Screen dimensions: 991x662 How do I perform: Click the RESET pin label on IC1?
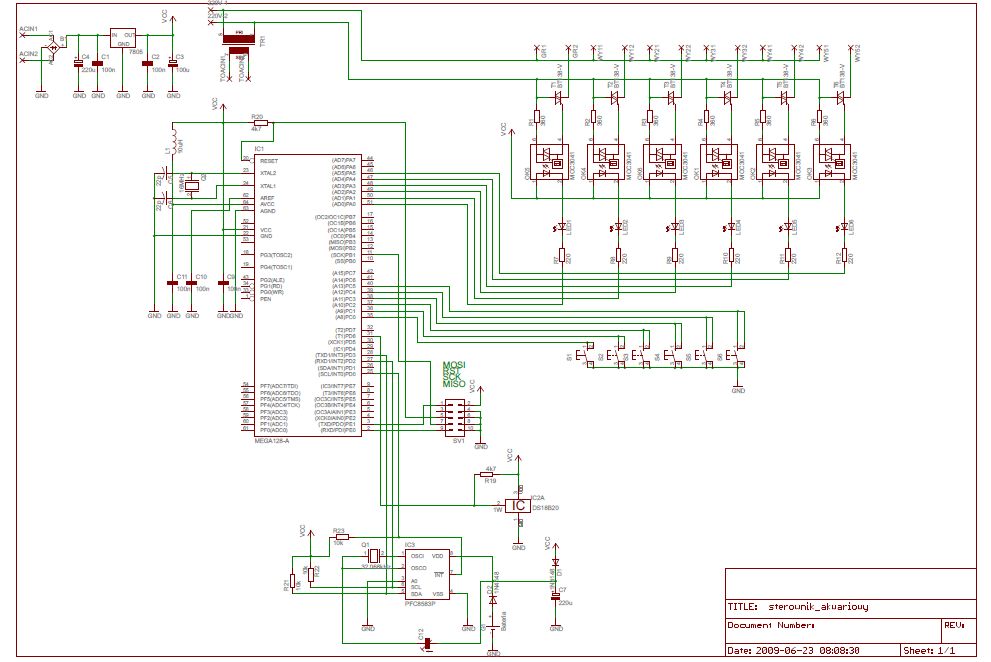click(269, 161)
